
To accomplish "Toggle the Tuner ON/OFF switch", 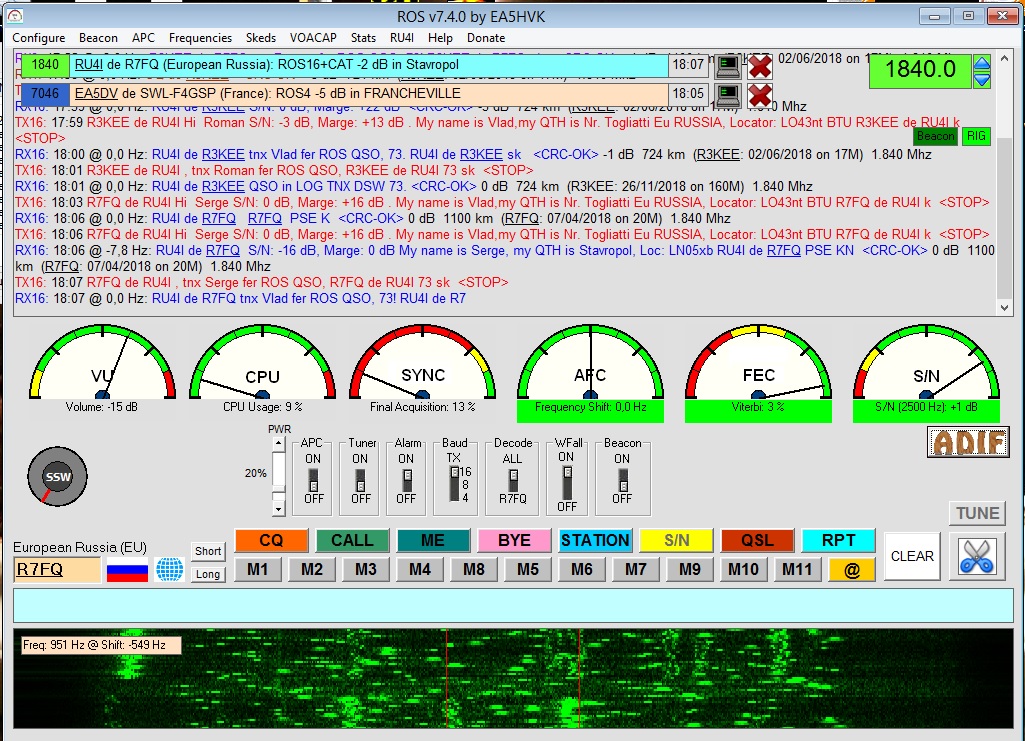I will pyautogui.click(x=360, y=478).
